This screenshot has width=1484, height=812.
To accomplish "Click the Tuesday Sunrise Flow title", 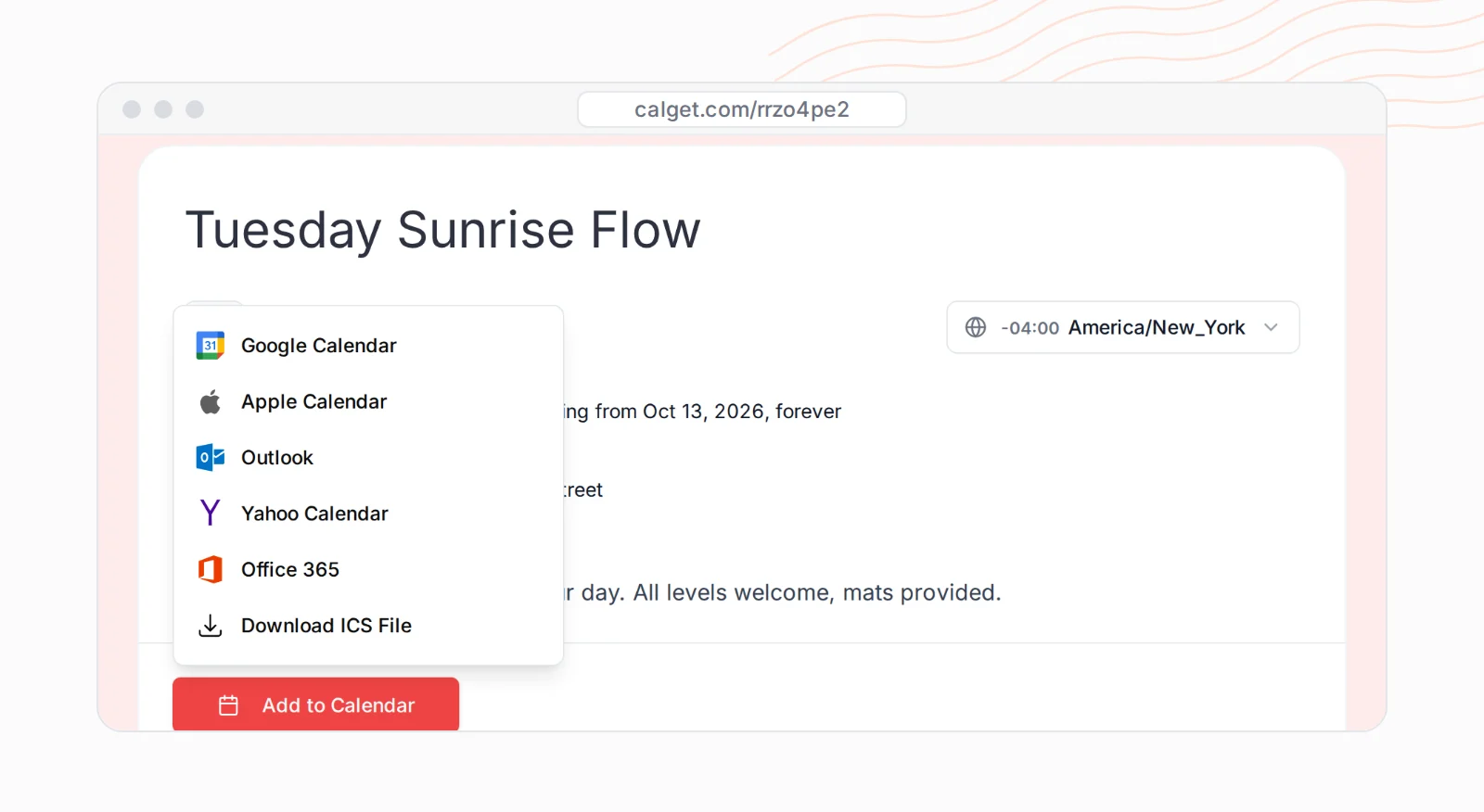I will 443,230.
